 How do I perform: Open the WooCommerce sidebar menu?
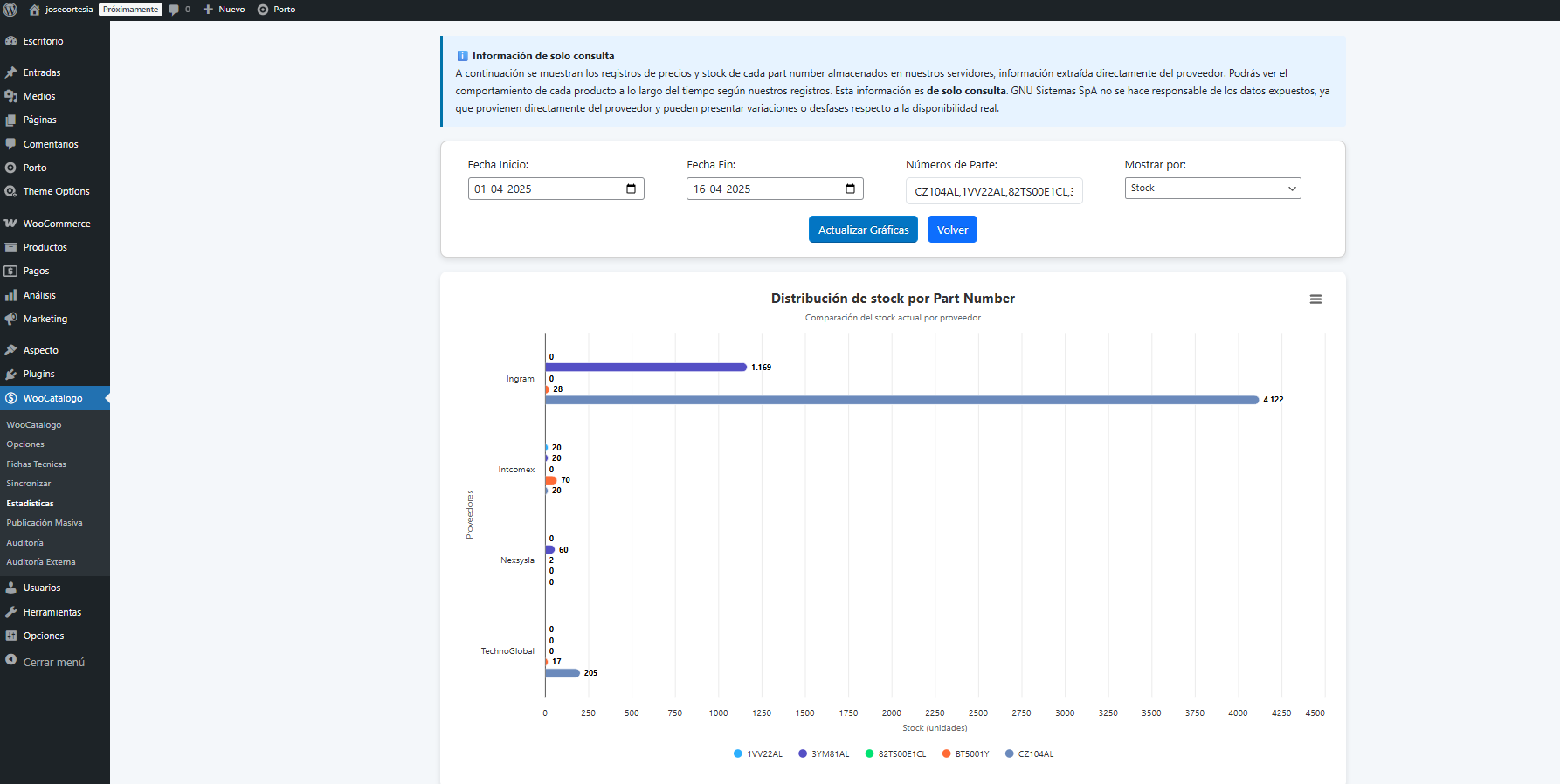(x=56, y=224)
